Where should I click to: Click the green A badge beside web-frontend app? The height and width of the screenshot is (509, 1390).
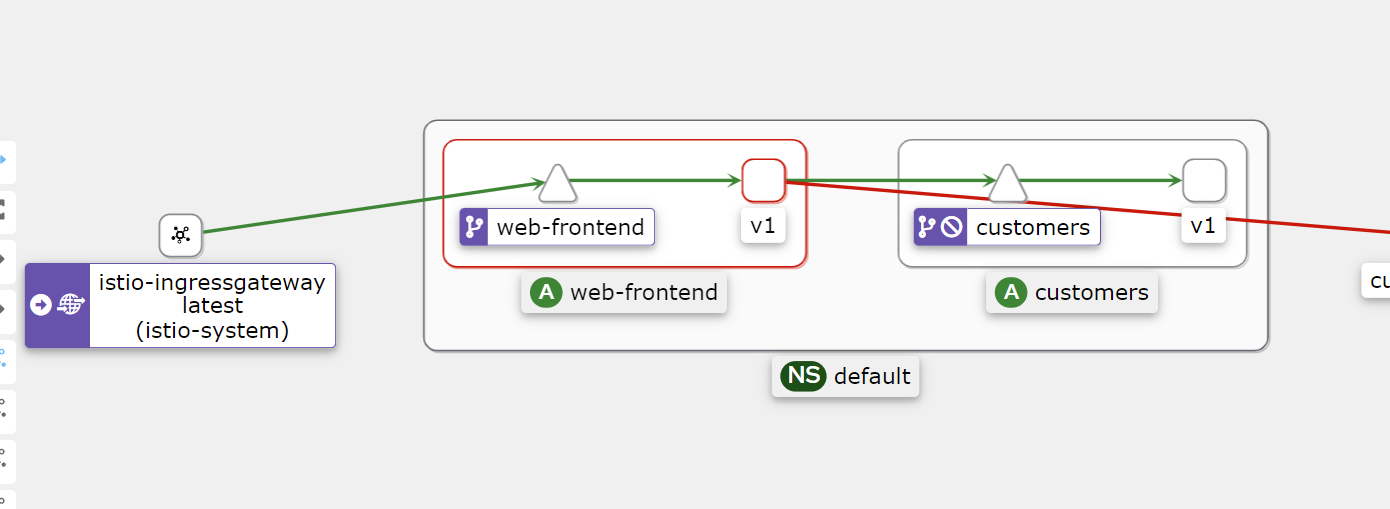point(545,293)
